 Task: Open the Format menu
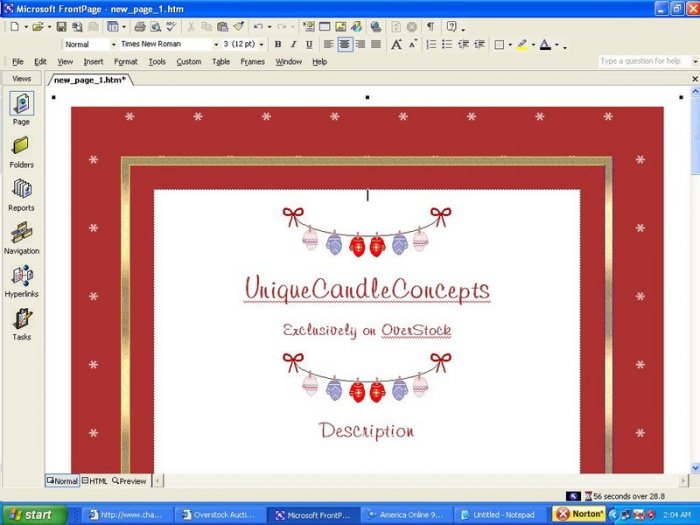tap(125, 62)
